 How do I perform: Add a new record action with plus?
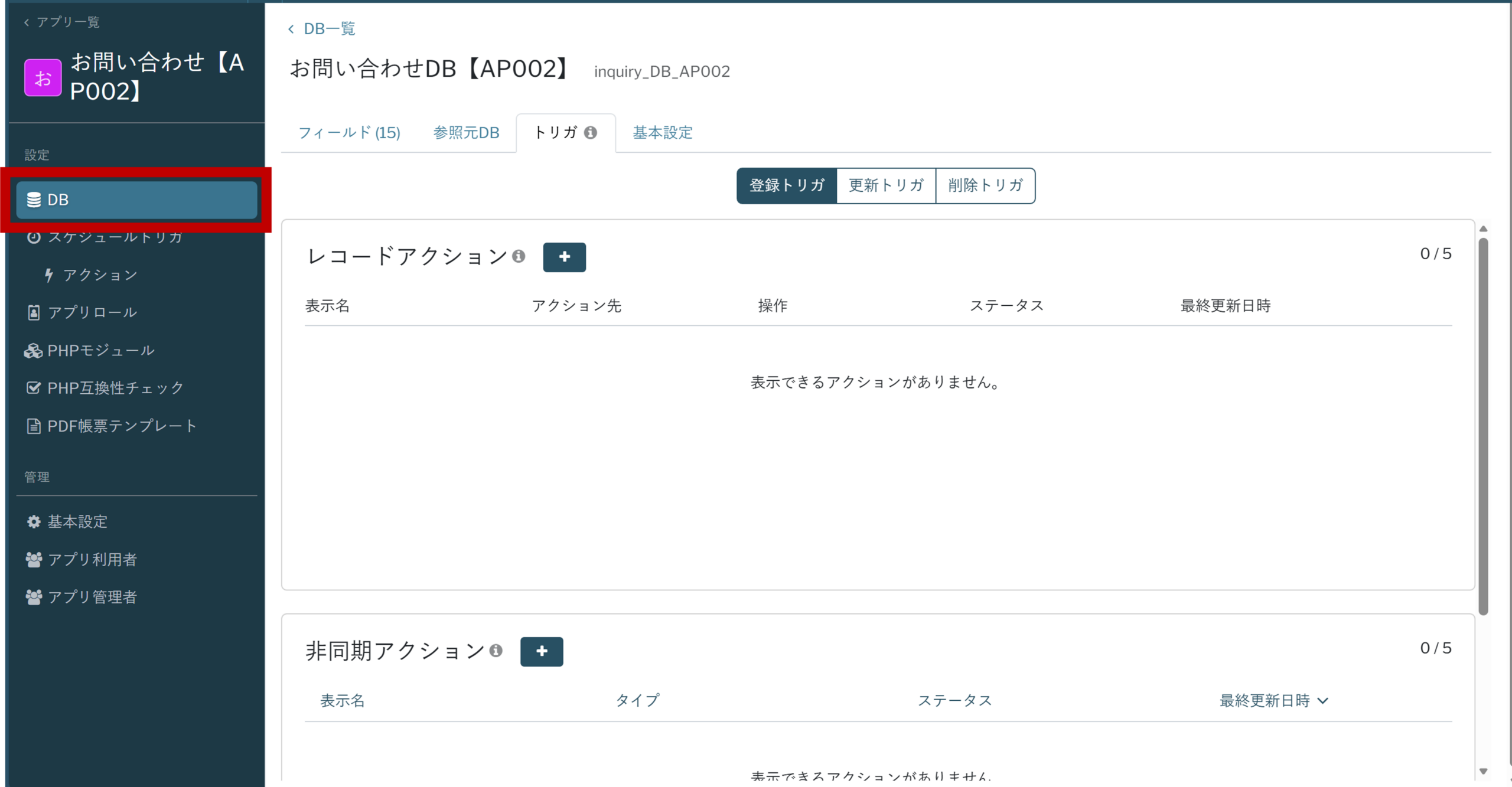564,257
